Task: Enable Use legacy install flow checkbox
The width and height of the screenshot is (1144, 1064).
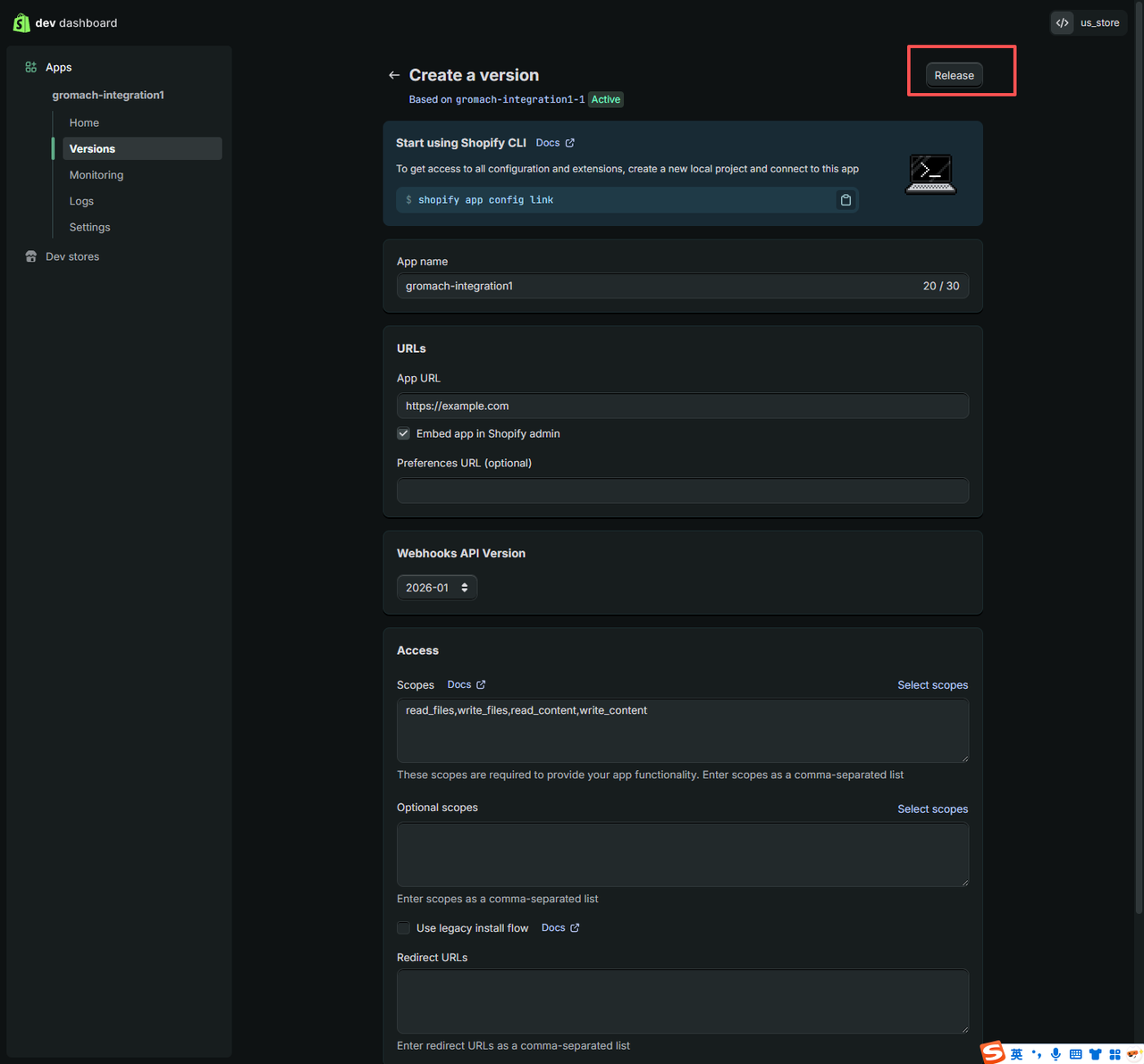Action: 404,928
